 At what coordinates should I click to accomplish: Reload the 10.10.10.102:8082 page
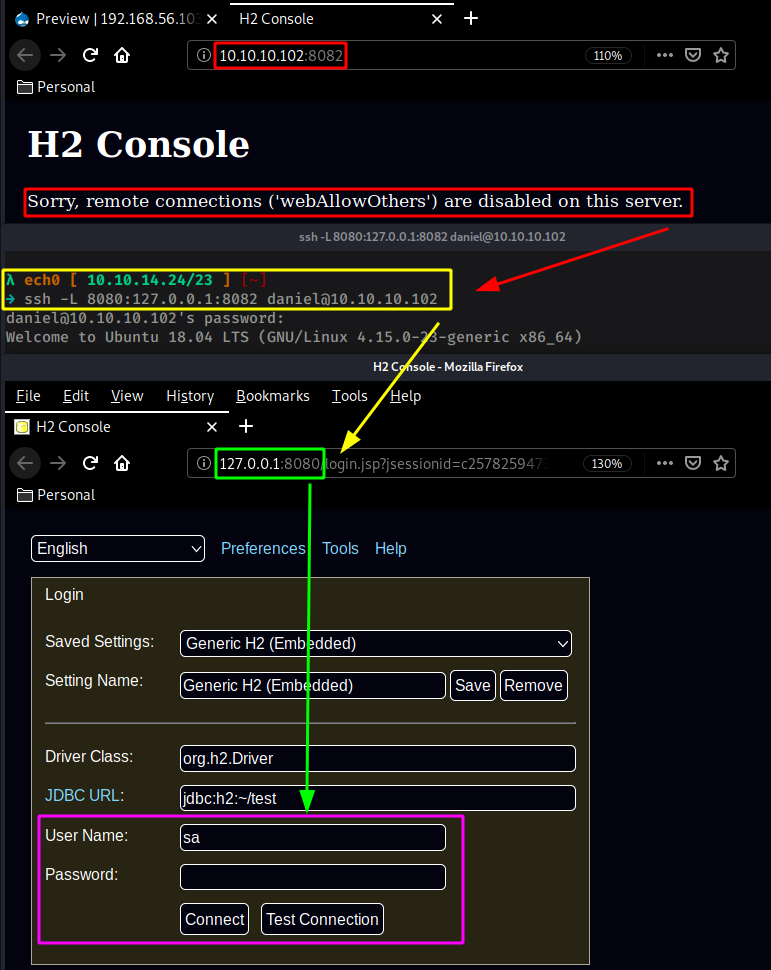click(90, 55)
